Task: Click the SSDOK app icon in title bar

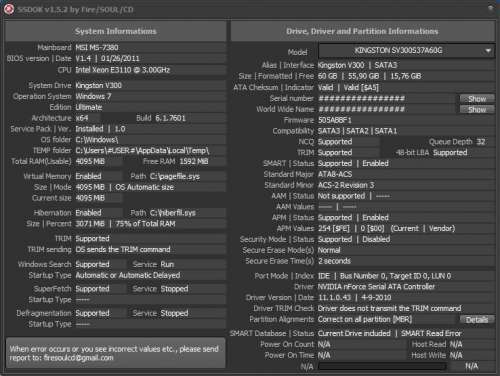Action: pyautogui.click(x=9, y=9)
